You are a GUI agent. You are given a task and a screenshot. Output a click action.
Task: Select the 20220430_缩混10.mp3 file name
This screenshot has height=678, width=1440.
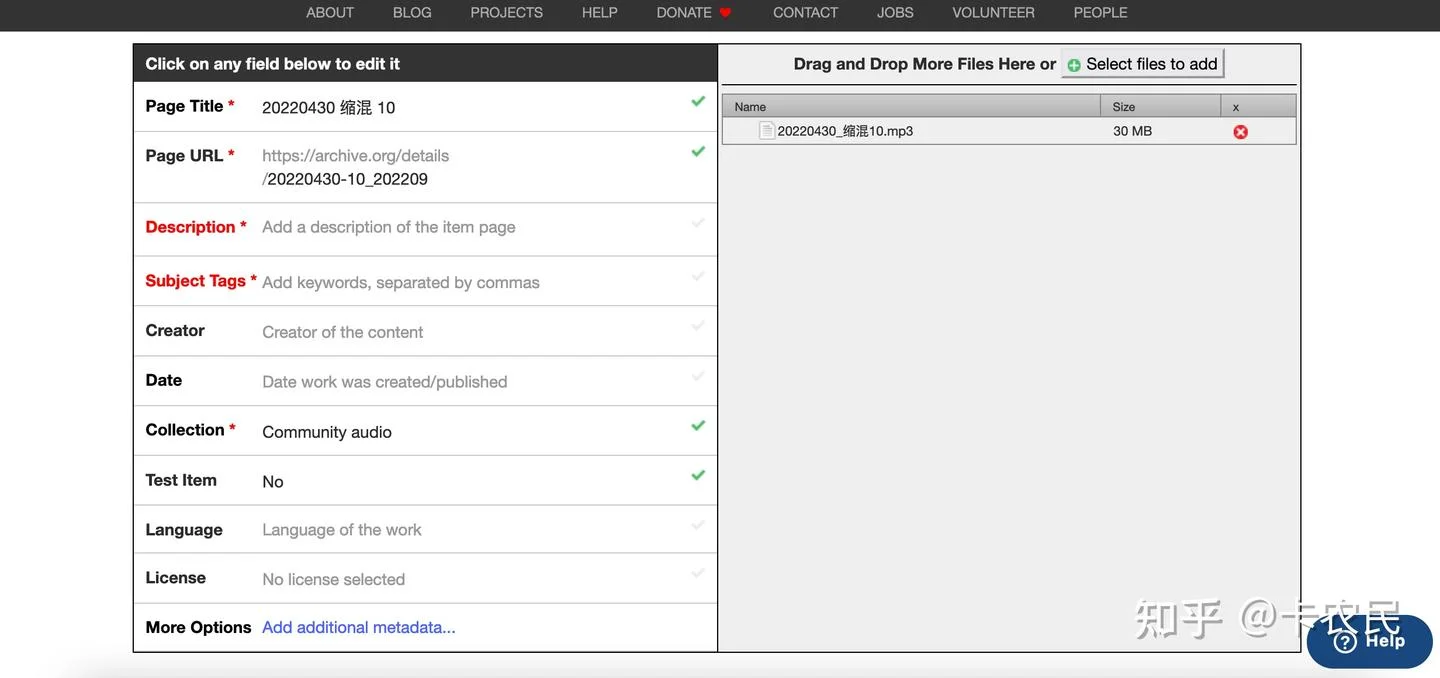click(x=845, y=131)
